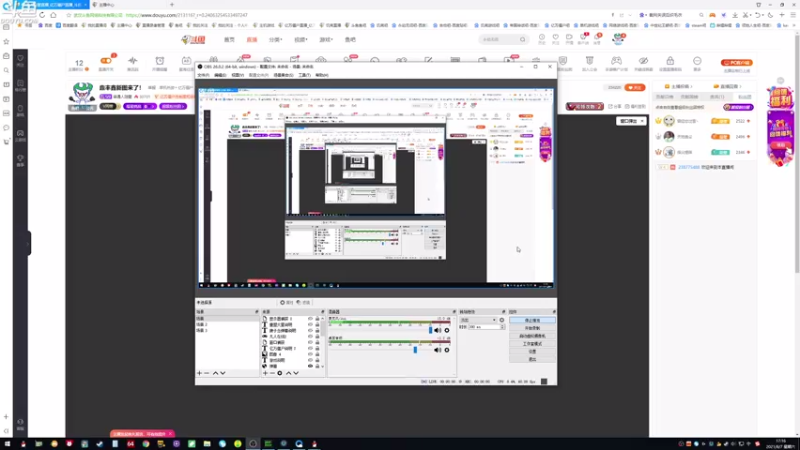
Task: Open the gear menu of second mixer channel
Action: 447,350
